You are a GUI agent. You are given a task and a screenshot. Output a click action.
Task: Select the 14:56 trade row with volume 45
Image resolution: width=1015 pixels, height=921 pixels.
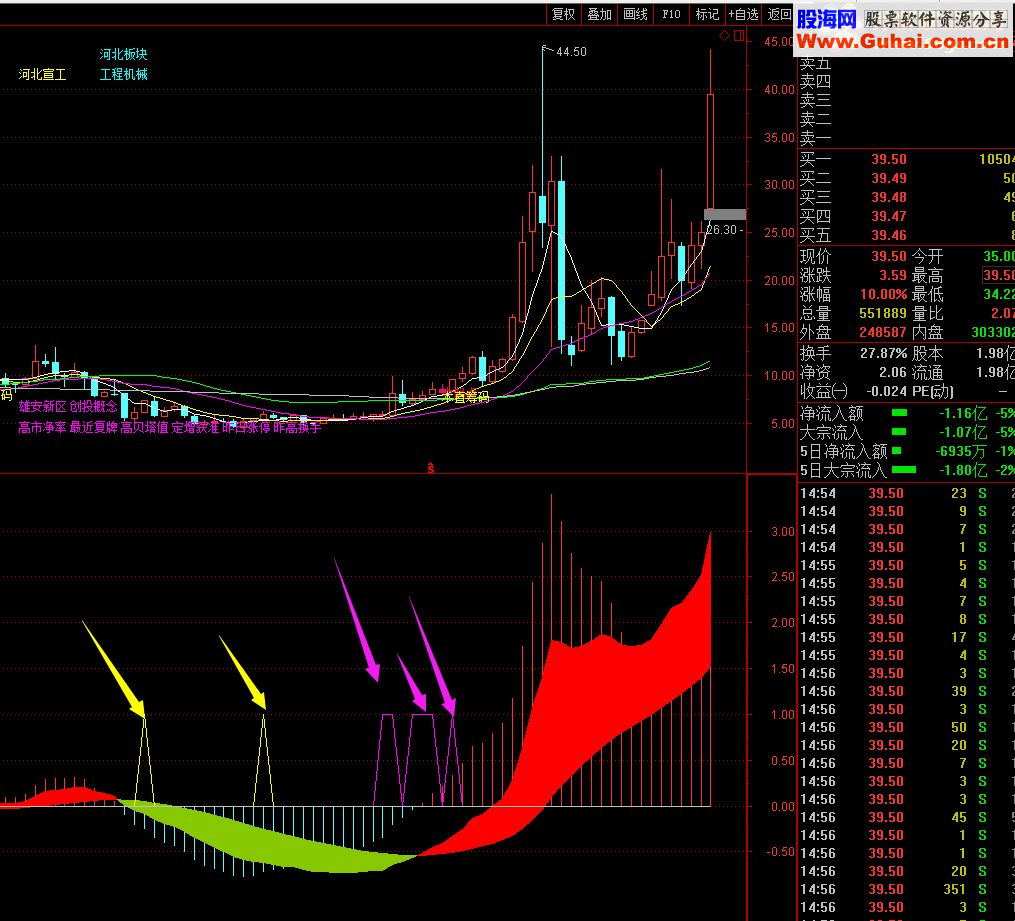906,817
